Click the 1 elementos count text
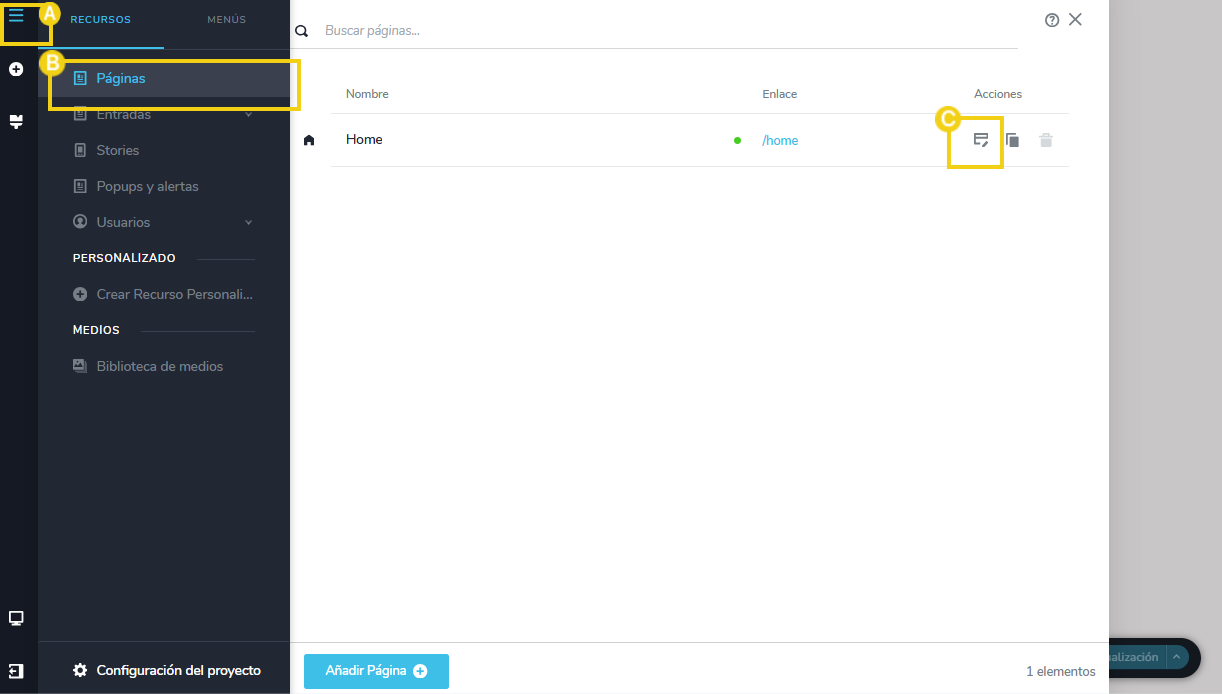1222x694 pixels. point(1061,671)
